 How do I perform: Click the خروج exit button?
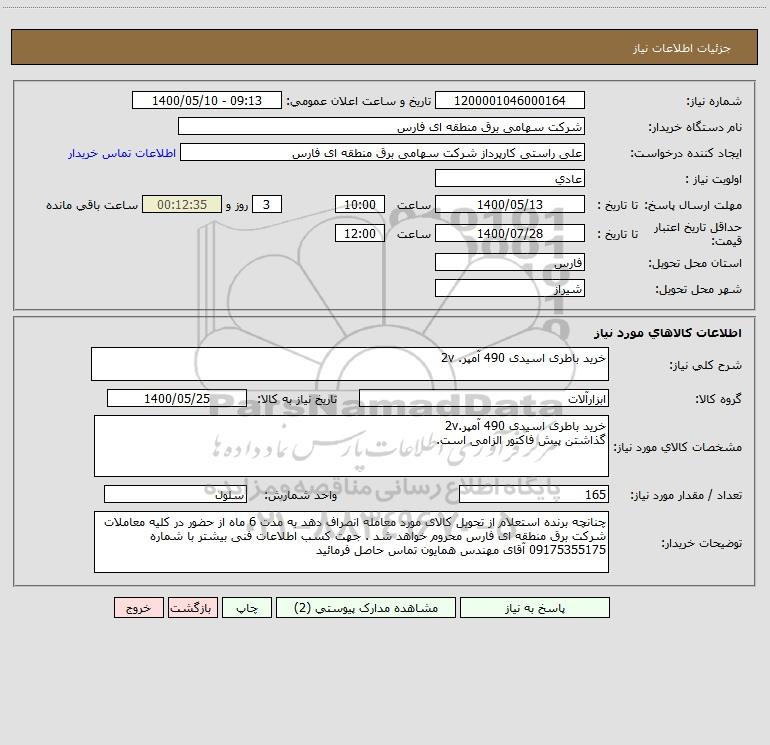pyautogui.click(x=138, y=608)
